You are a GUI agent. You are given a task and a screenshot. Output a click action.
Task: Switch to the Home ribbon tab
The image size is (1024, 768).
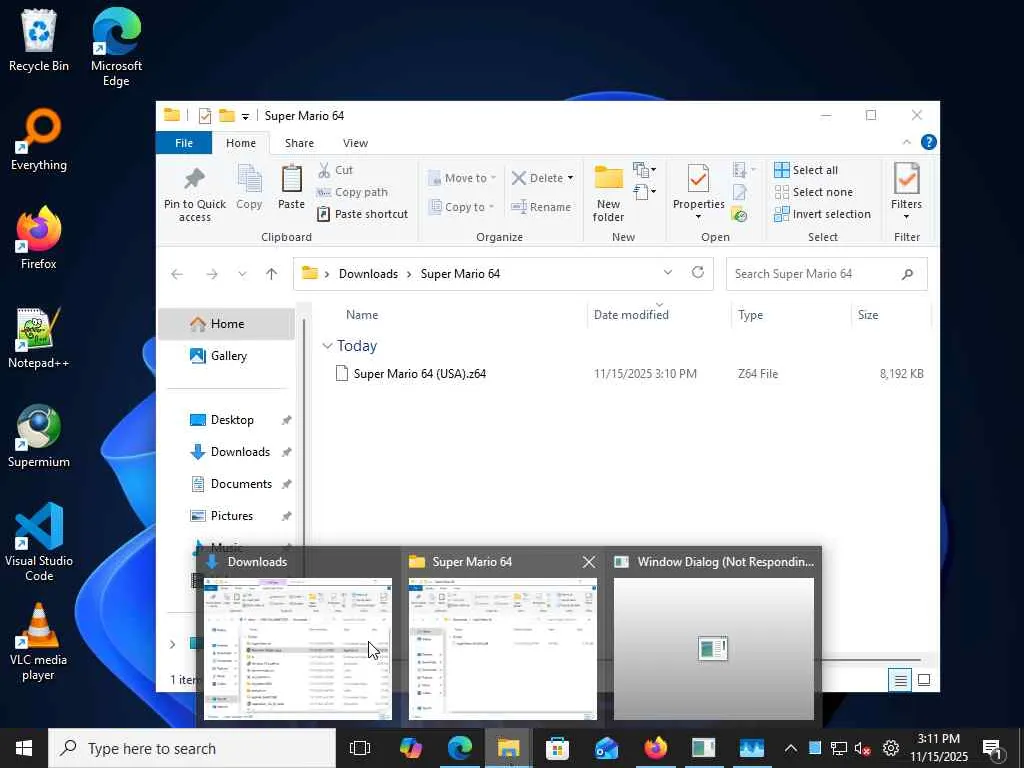[x=241, y=143]
